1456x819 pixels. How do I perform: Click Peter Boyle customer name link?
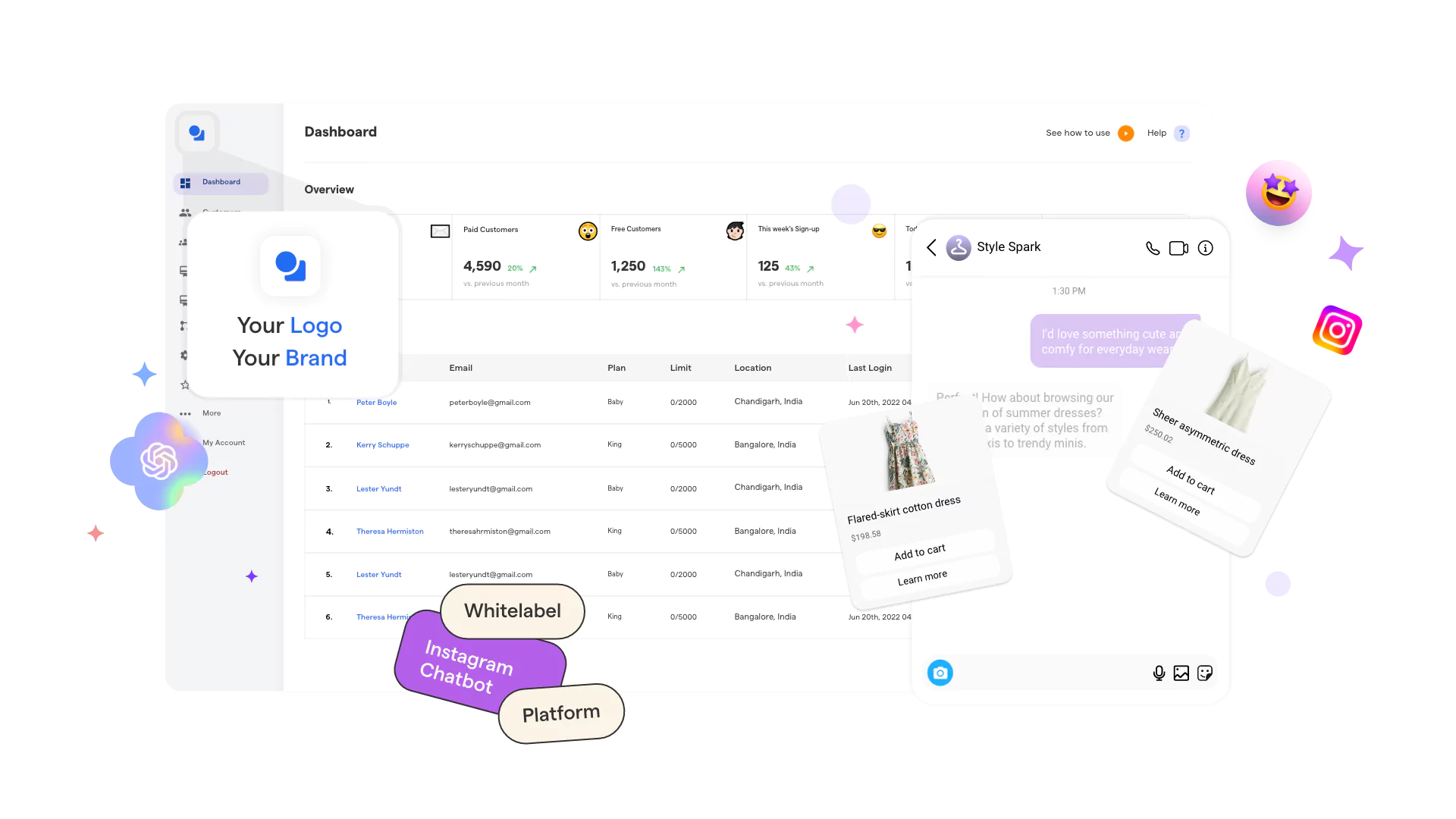pyautogui.click(x=376, y=401)
